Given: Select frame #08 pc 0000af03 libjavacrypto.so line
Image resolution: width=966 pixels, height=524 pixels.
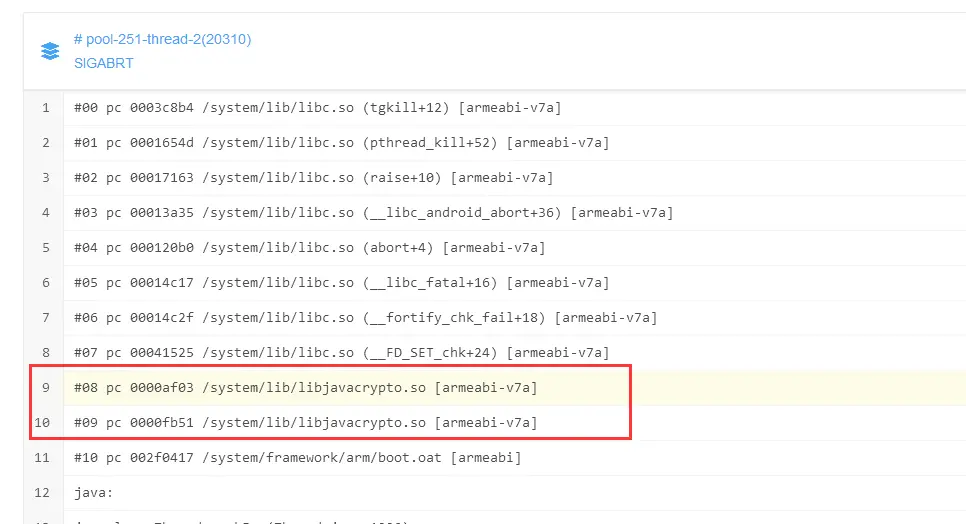Looking at the screenshot, I should click(x=306, y=388).
